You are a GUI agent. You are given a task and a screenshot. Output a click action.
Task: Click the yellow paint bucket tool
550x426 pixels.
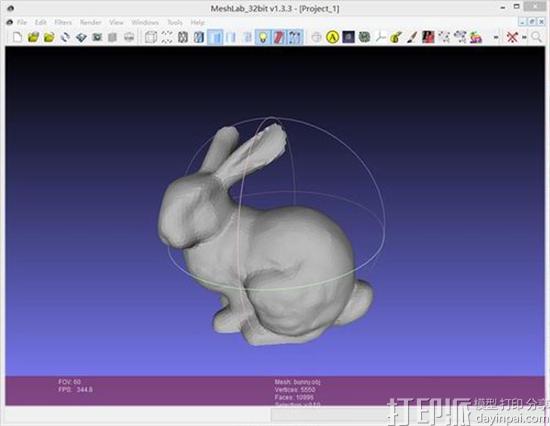pos(396,37)
